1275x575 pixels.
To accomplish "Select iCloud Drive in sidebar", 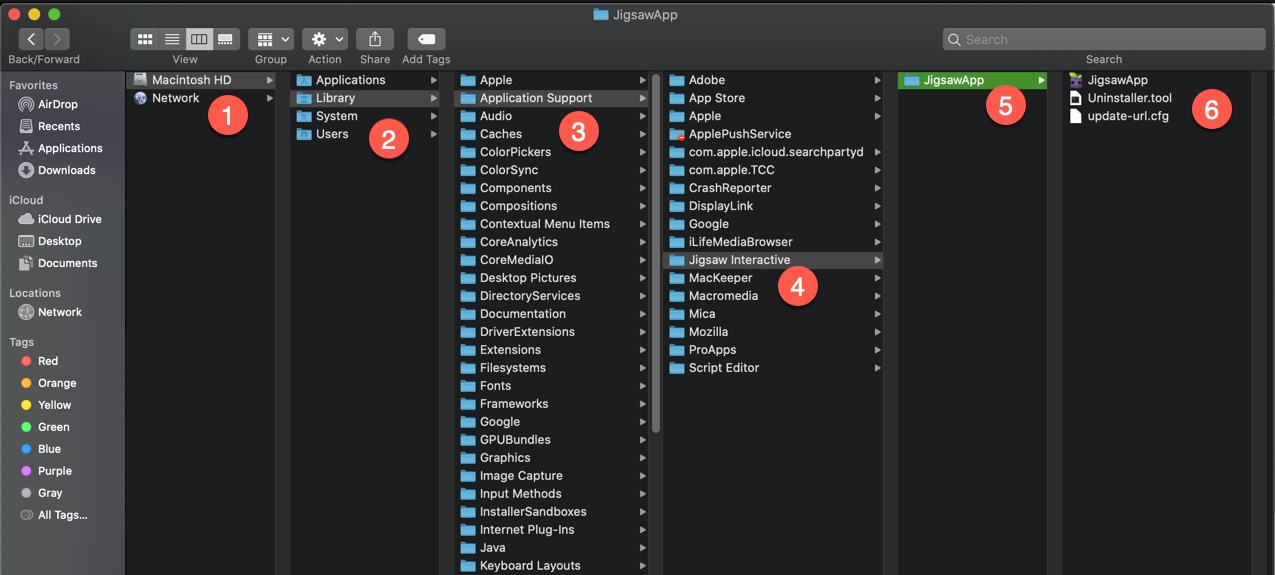I will (x=69, y=219).
